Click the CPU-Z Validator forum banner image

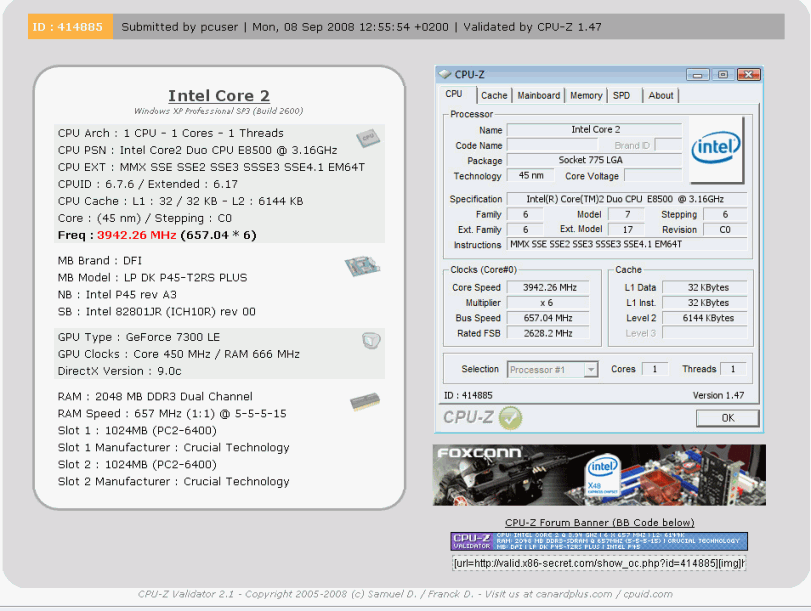pyautogui.click(x=599, y=541)
